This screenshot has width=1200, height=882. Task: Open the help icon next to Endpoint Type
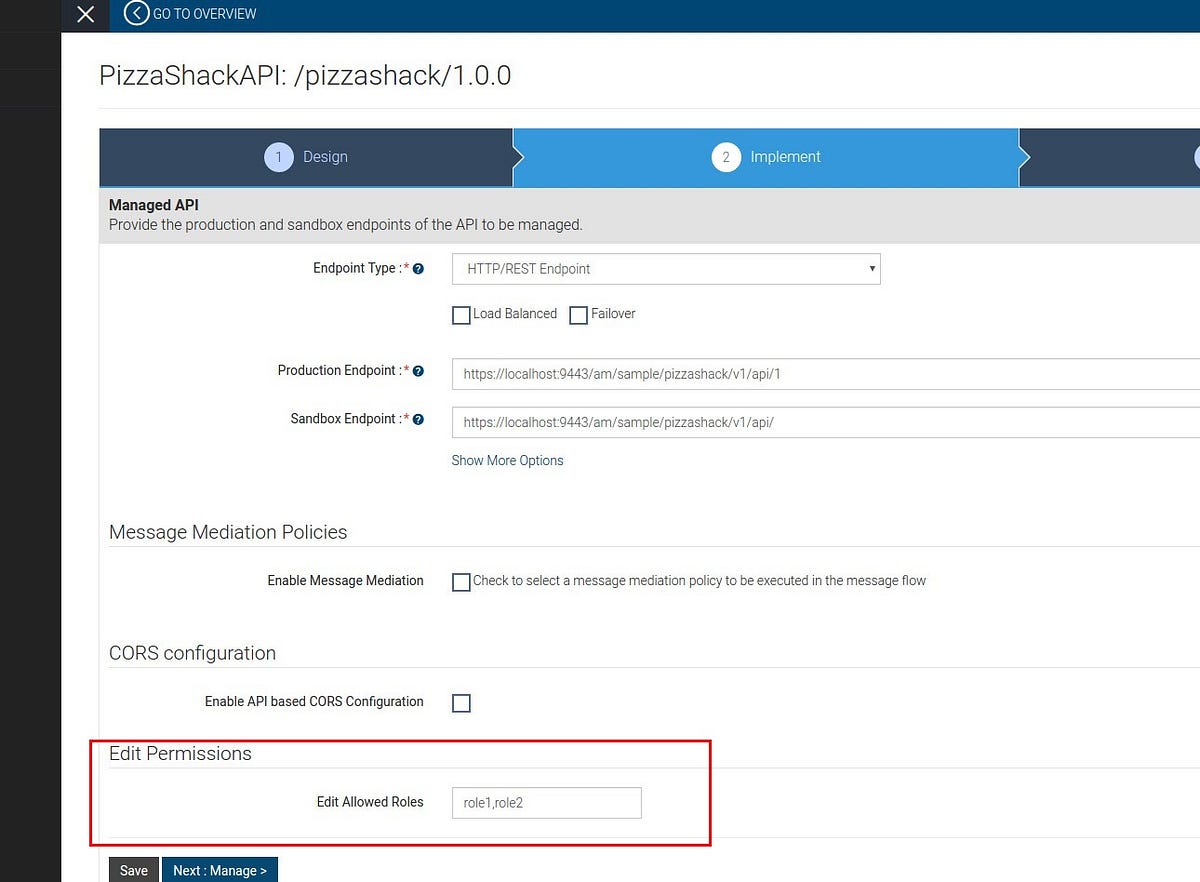tap(418, 268)
